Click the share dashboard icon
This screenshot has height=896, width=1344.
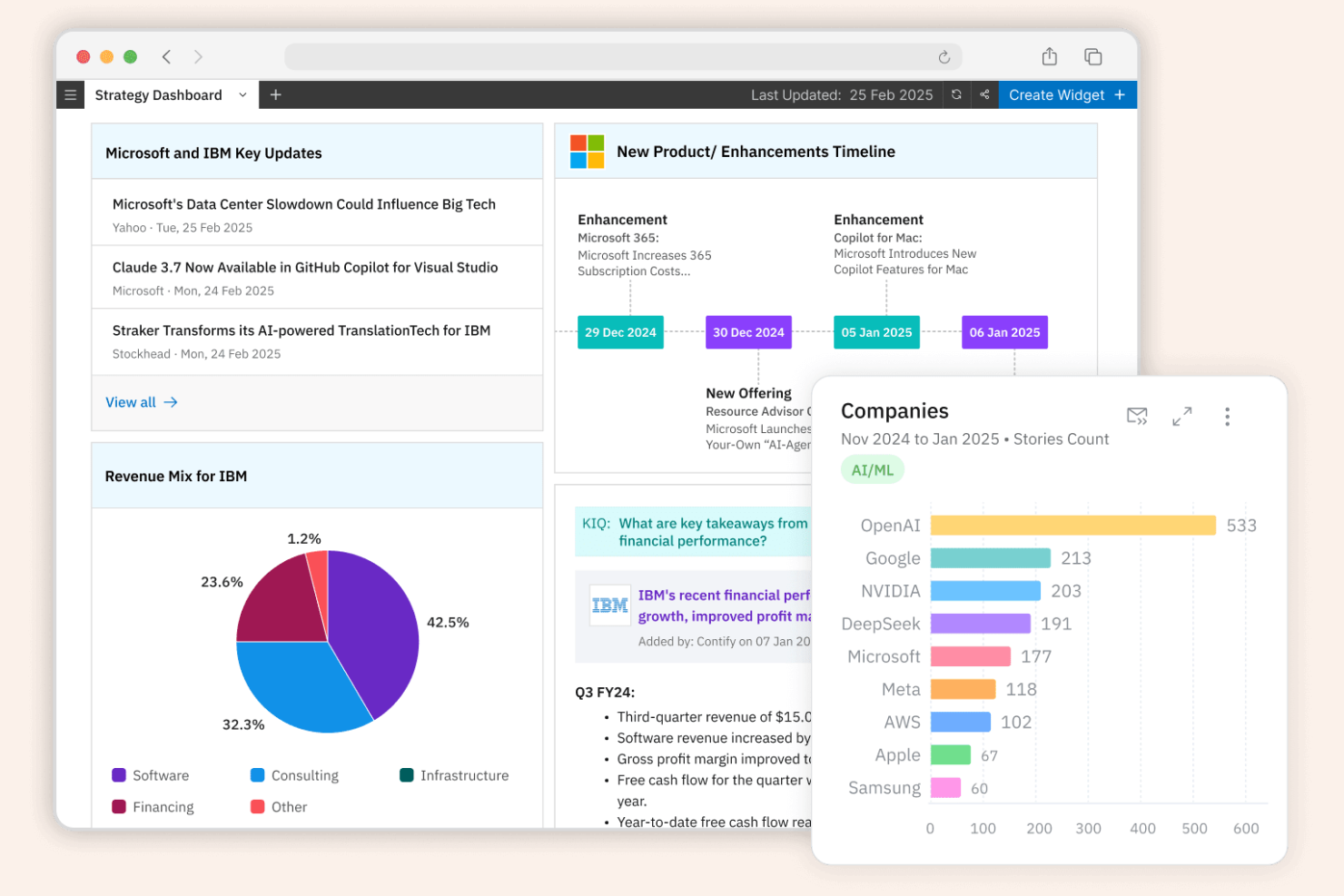click(985, 94)
